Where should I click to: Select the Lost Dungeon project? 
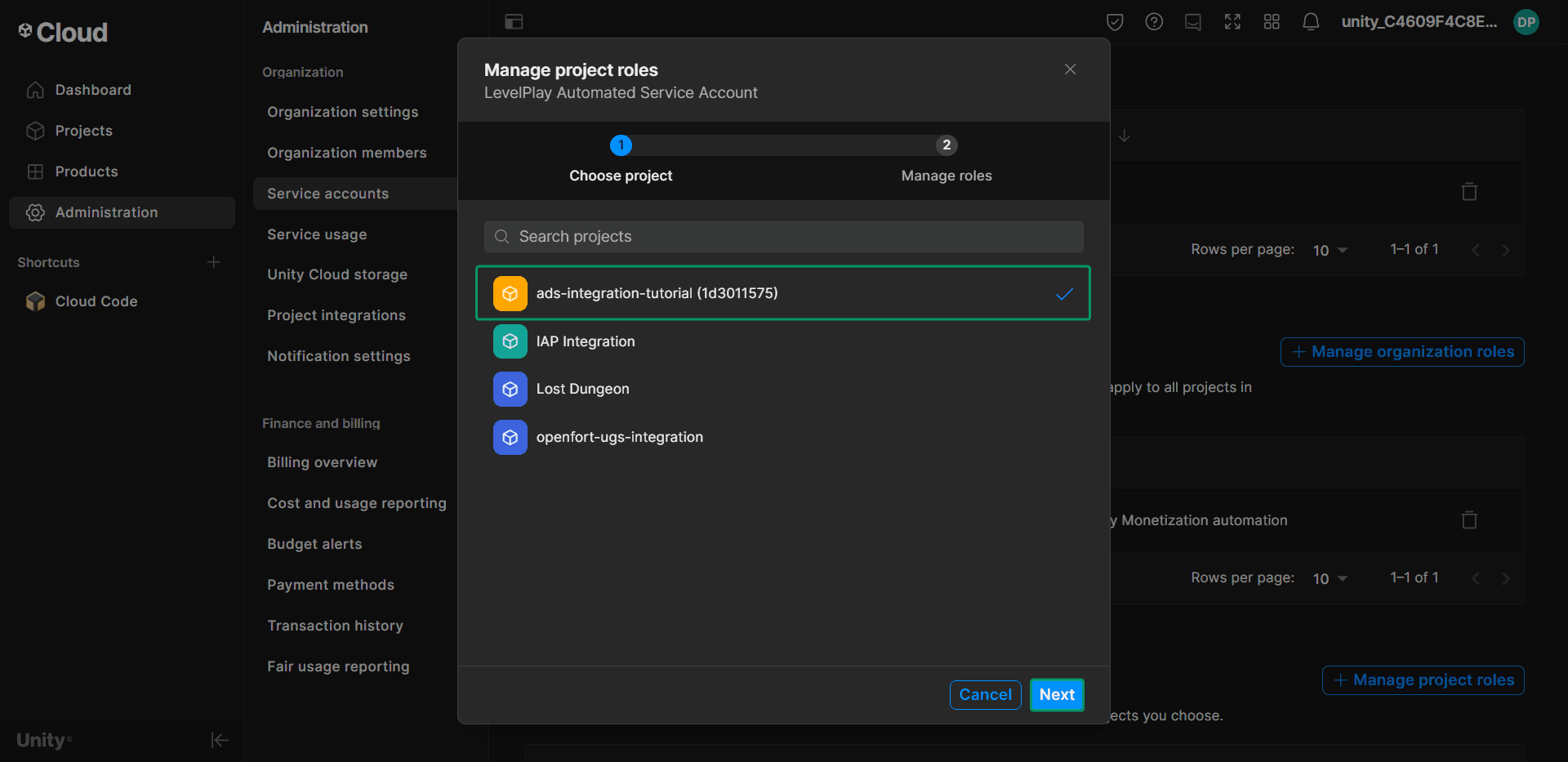pyautogui.click(x=582, y=389)
